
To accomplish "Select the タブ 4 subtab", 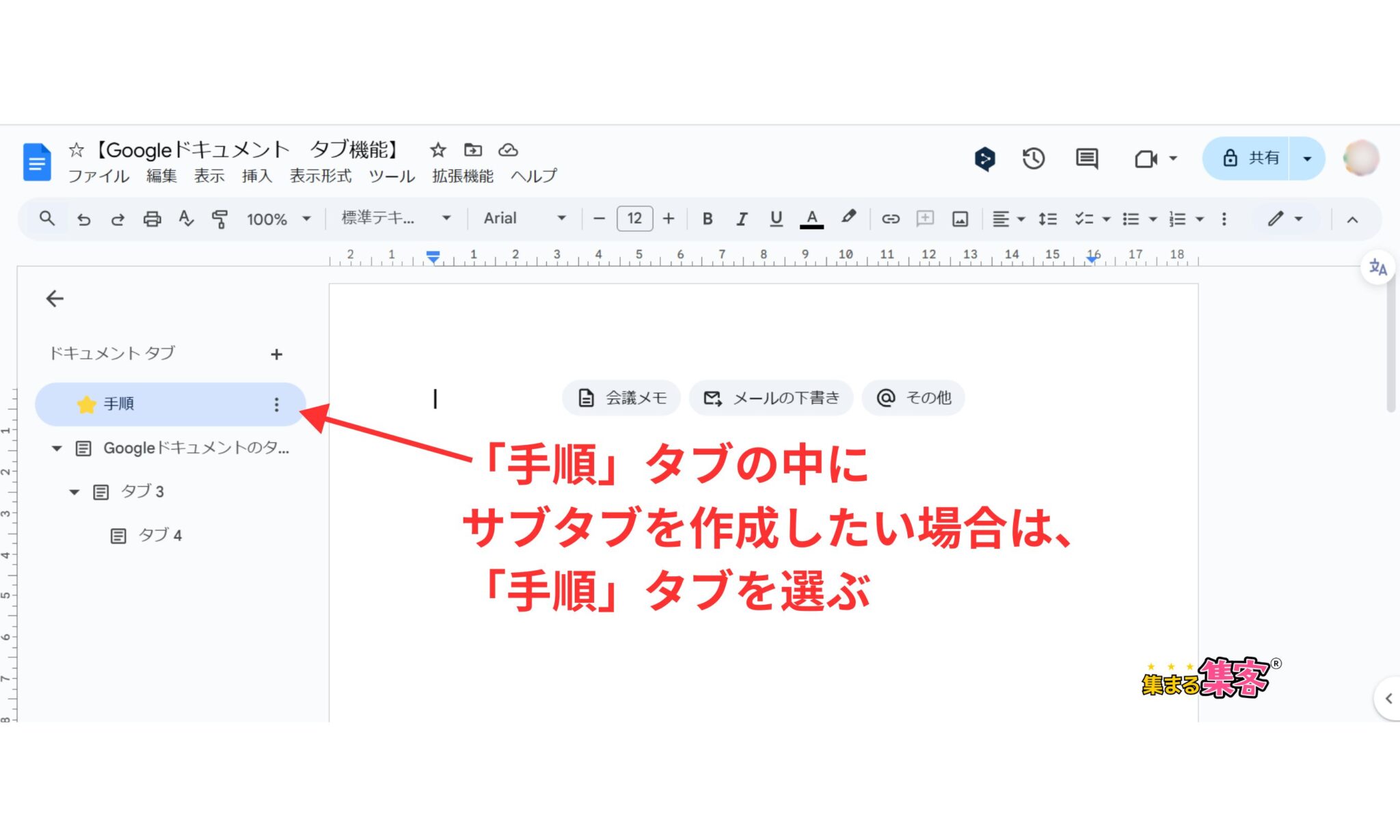I will [160, 535].
